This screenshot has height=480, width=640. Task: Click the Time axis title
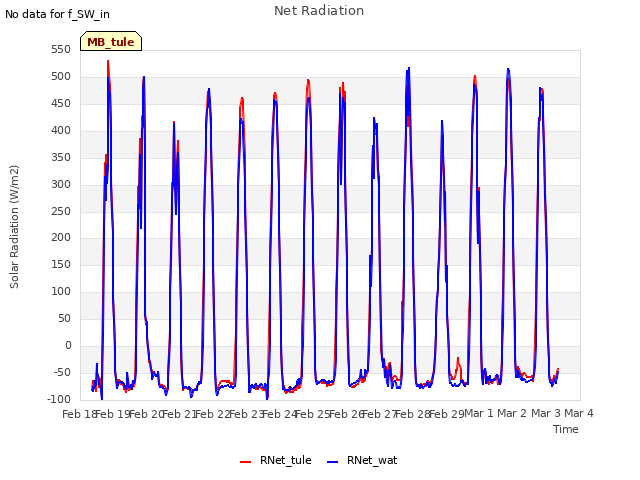click(x=565, y=429)
